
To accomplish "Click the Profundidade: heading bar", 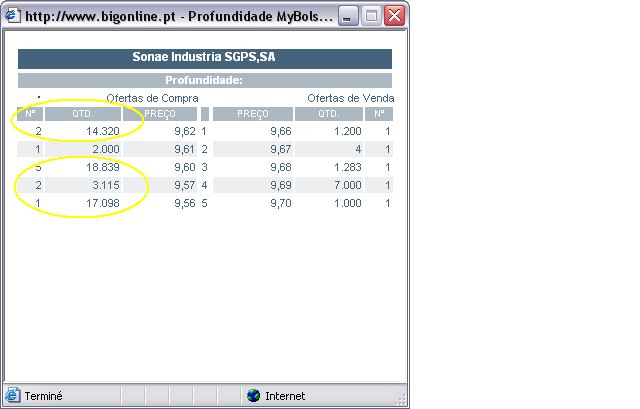I will click(x=204, y=80).
